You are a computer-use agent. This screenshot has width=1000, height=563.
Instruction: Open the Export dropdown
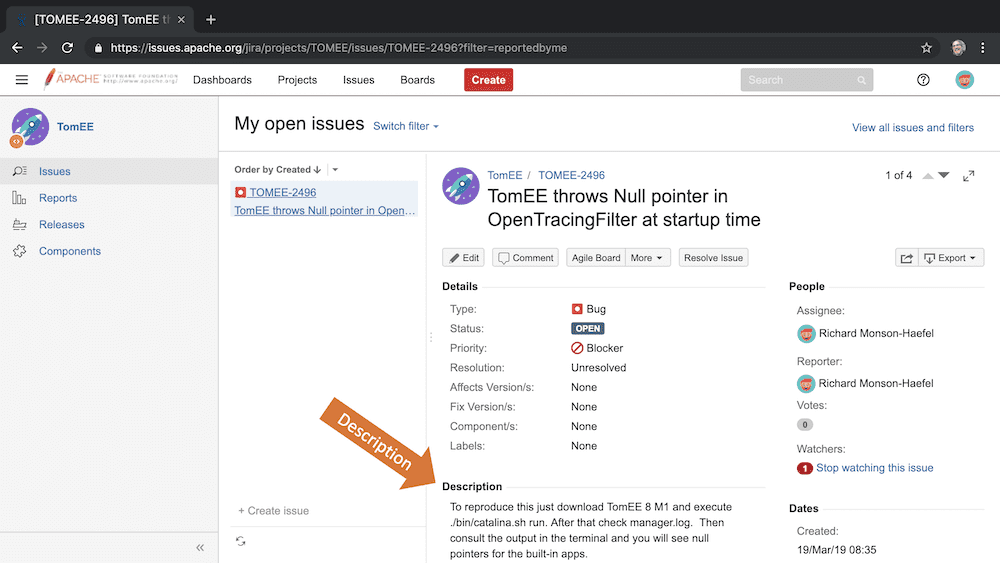coord(951,258)
